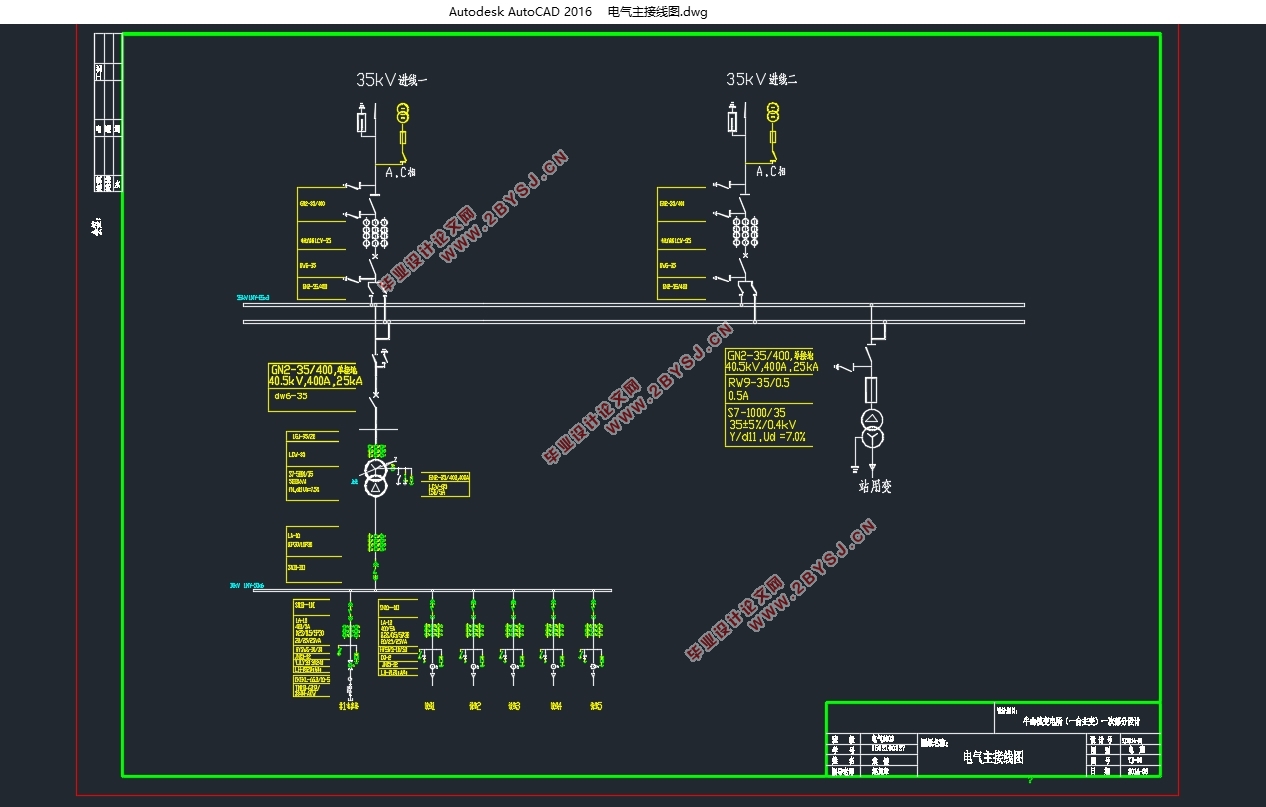Select the fuse symbol above the station transformer
Screen dimensions: 1266x807
click(x=872, y=390)
